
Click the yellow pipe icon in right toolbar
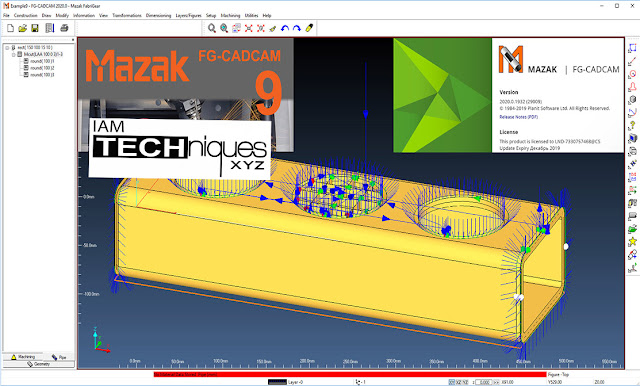pyautogui.click(x=632, y=203)
